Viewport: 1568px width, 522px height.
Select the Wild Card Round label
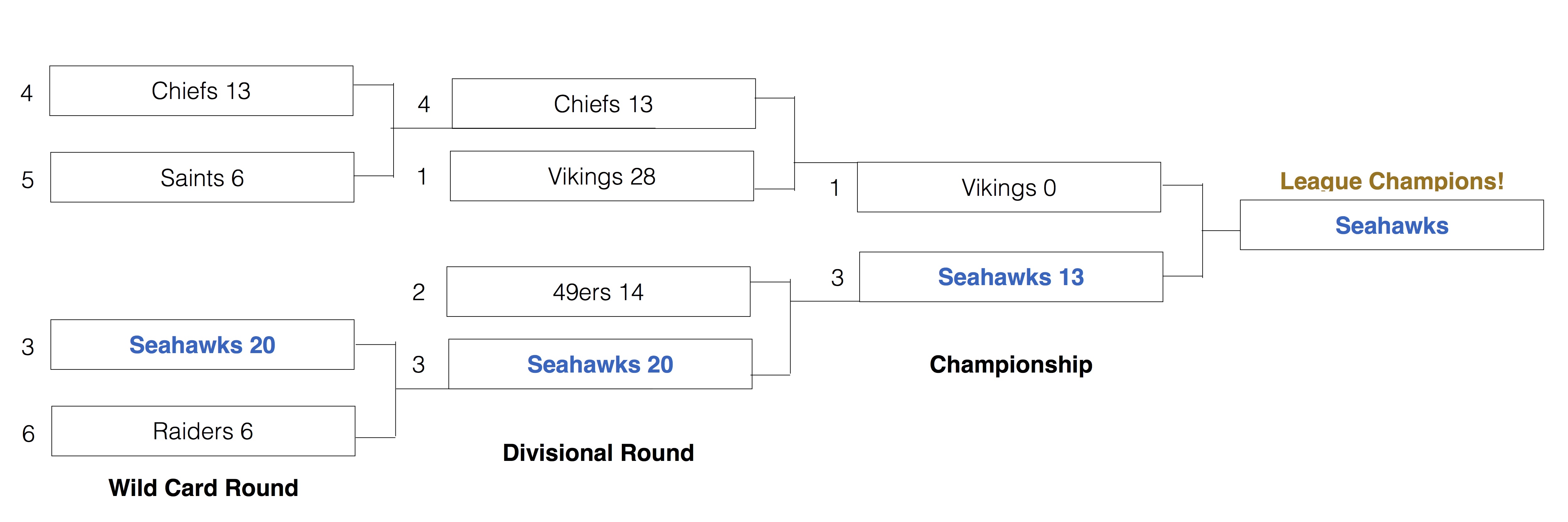[203, 488]
